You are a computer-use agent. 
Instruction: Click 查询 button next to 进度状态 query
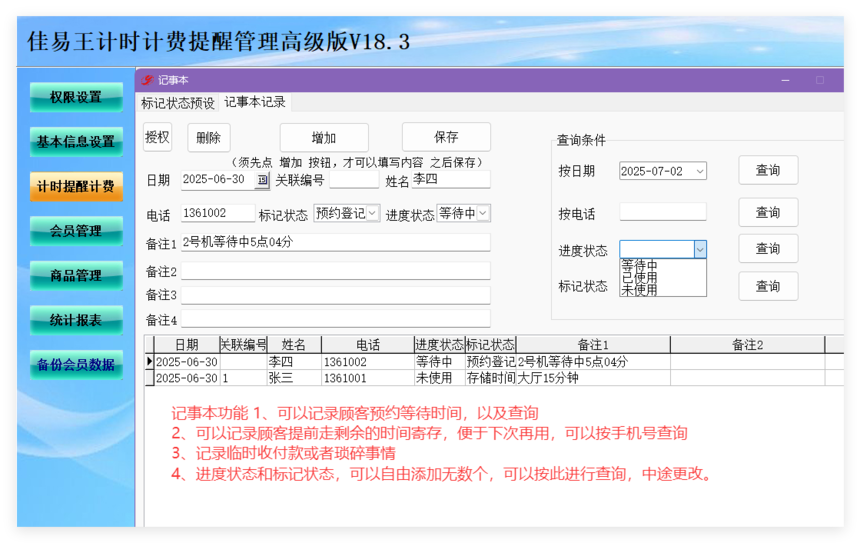(x=768, y=248)
